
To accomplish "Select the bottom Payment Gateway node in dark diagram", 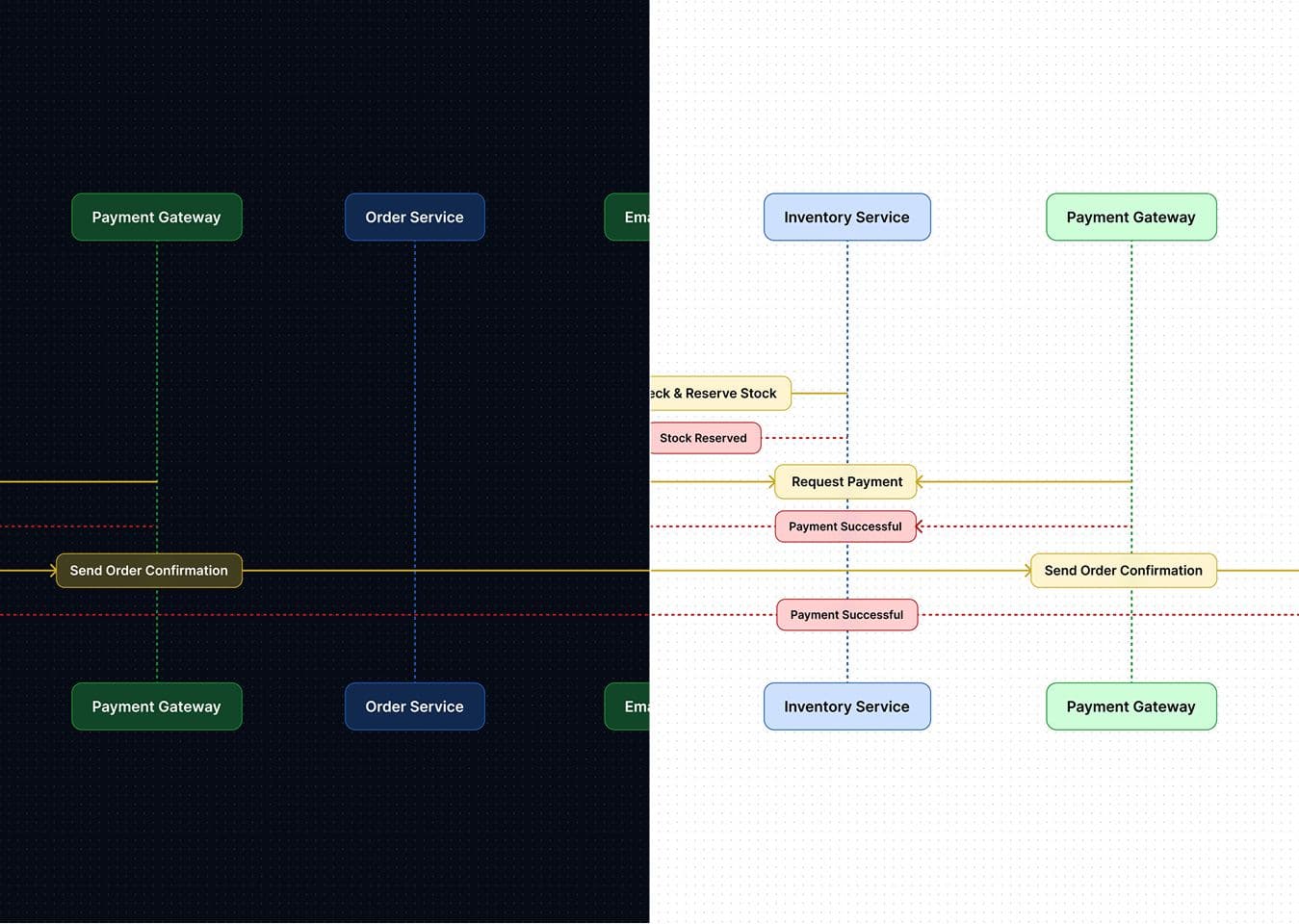I will click(x=156, y=706).
